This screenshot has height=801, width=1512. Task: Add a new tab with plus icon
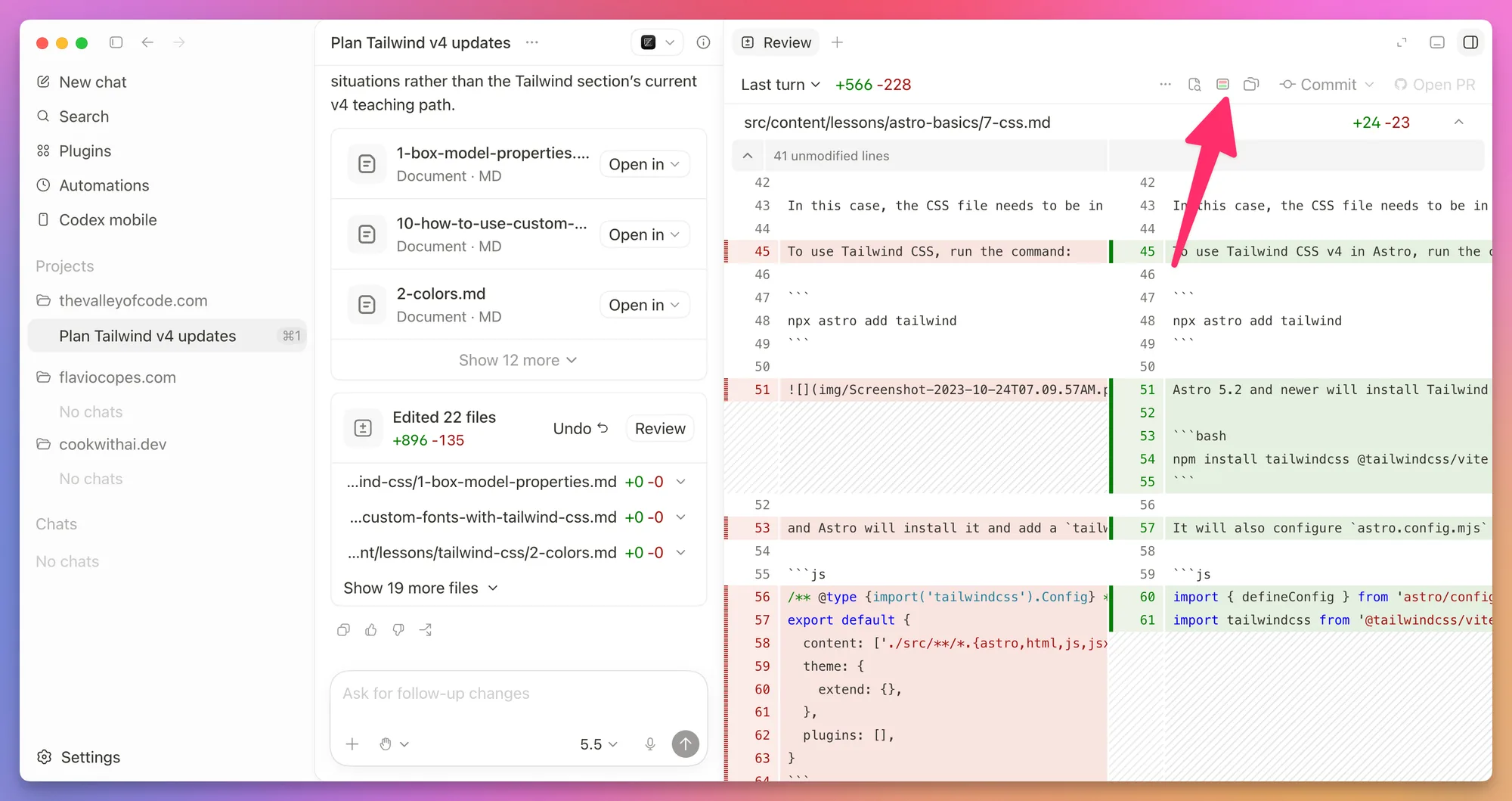[x=837, y=42]
